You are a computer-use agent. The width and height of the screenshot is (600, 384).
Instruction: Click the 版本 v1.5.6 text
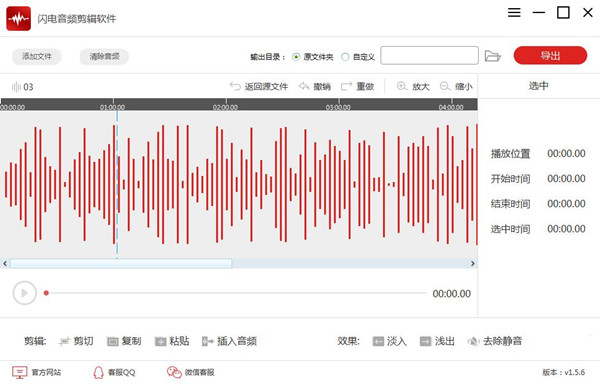click(x=563, y=372)
